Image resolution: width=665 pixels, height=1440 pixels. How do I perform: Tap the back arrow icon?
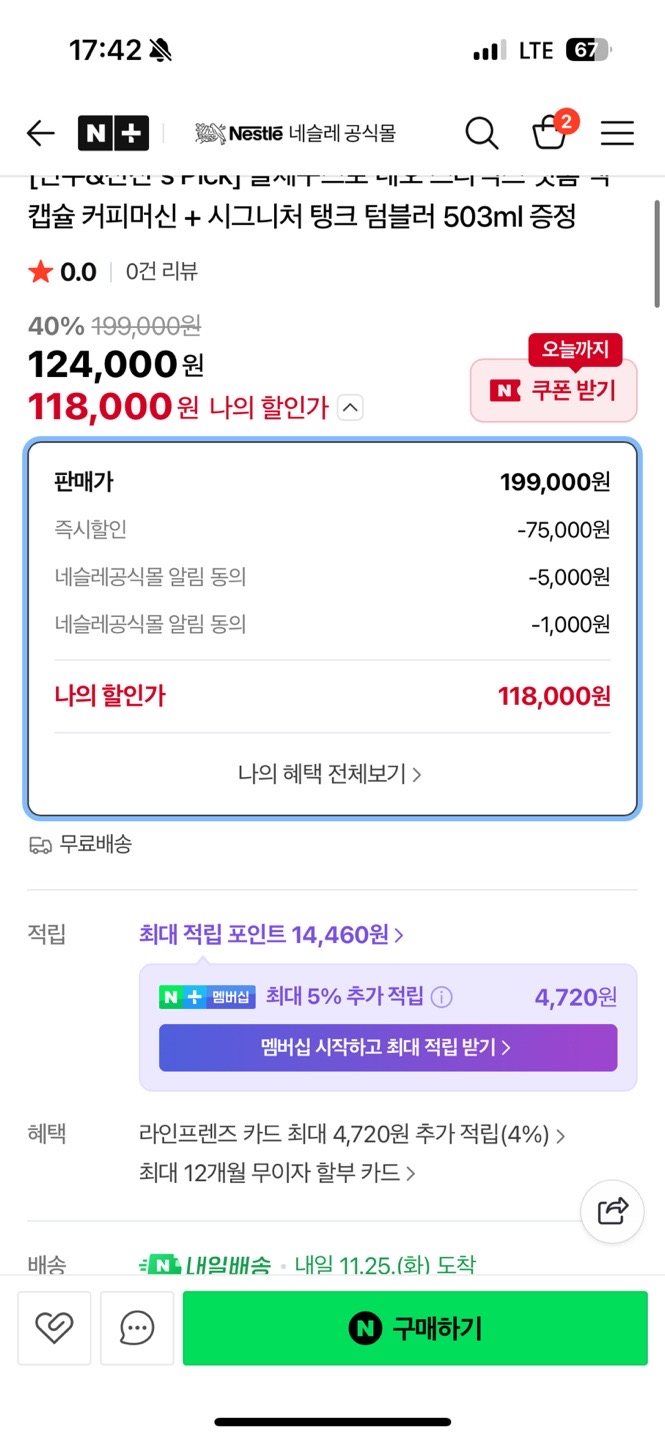pyautogui.click(x=40, y=133)
